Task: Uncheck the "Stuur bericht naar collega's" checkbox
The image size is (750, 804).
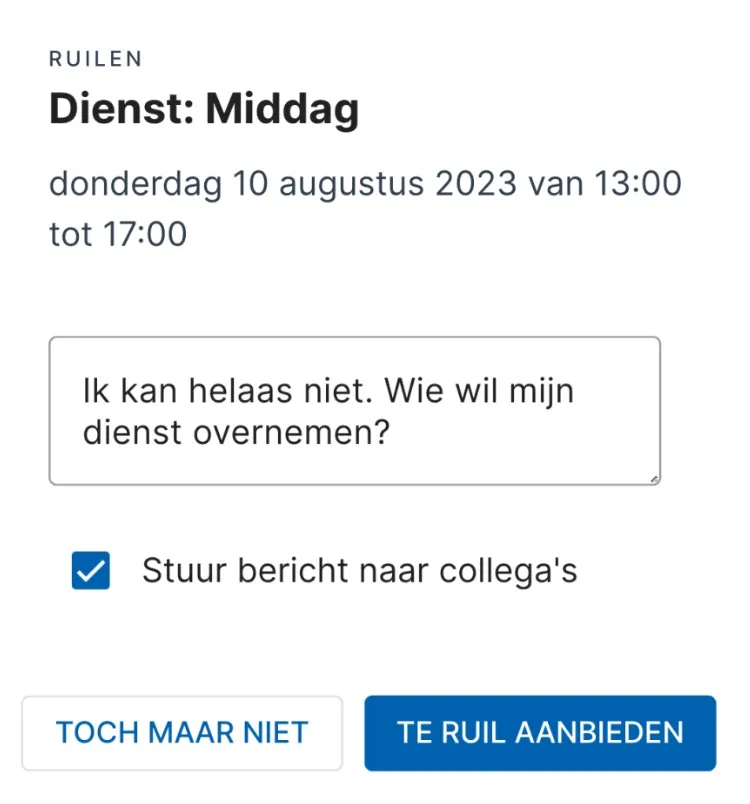Action: tap(90, 571)
